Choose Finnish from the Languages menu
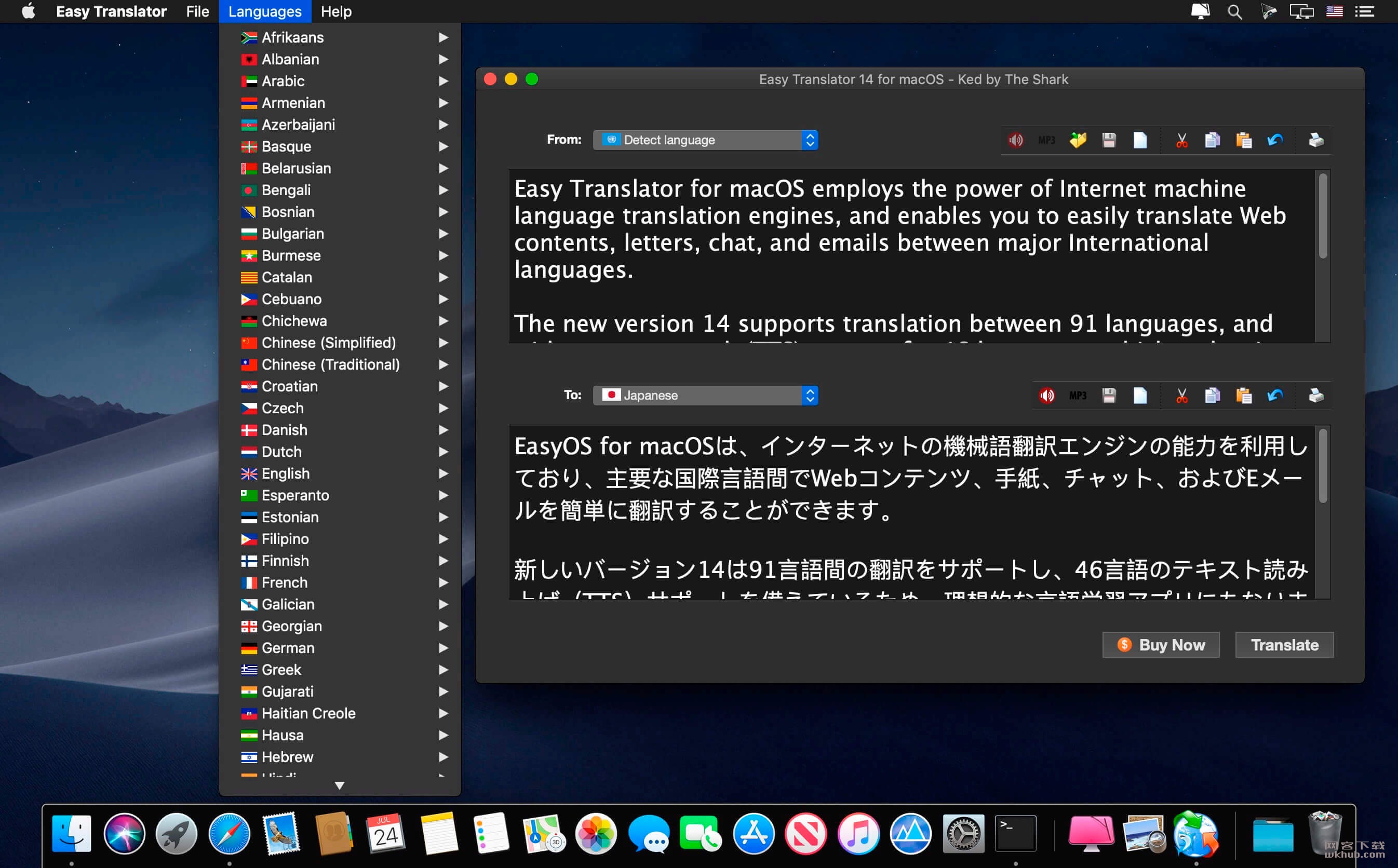 pyautogui.click(x=340, y=561)
